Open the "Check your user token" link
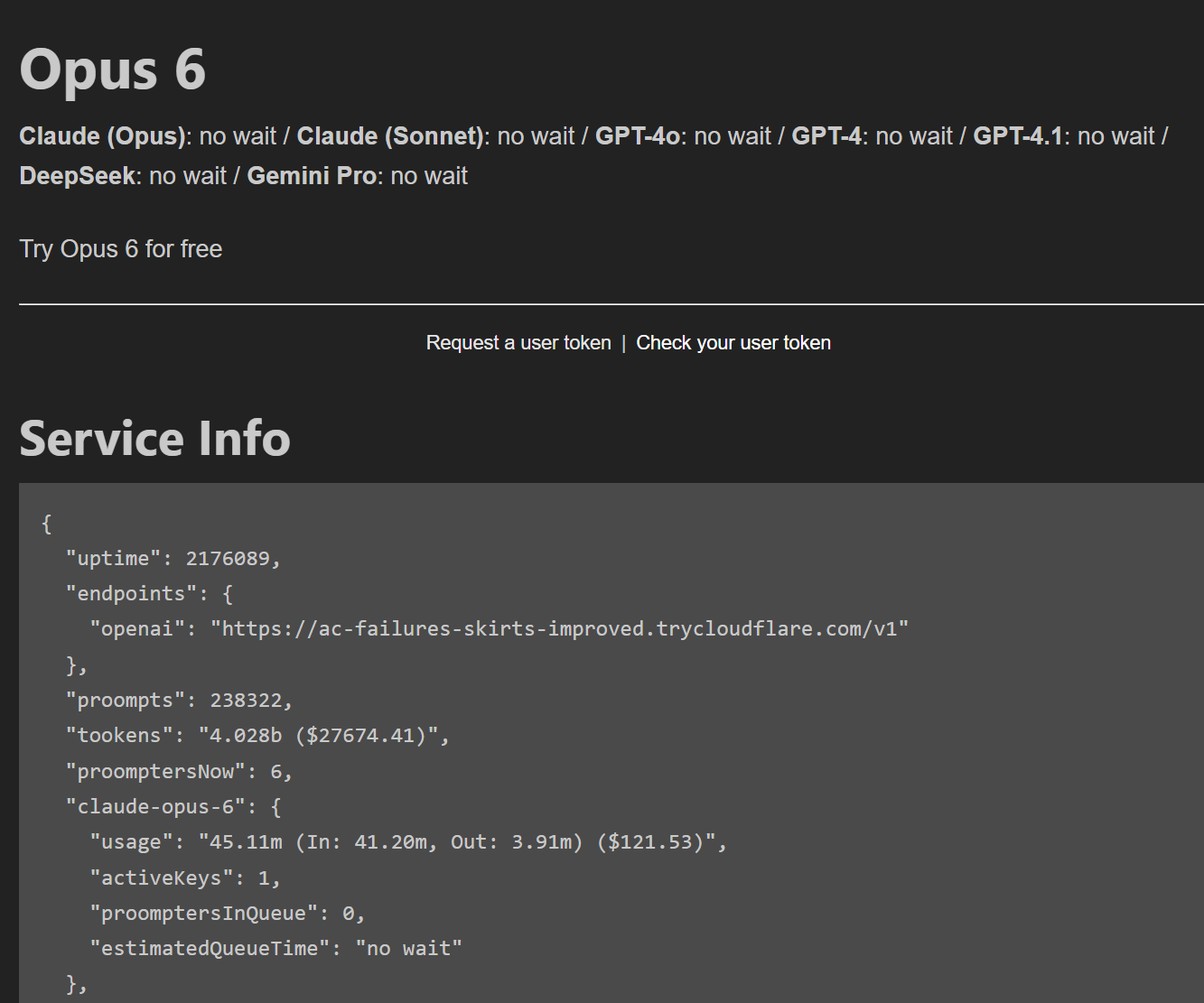Image resolution: width=1204 pixels, height=1003 pixels. pos(733,343)
